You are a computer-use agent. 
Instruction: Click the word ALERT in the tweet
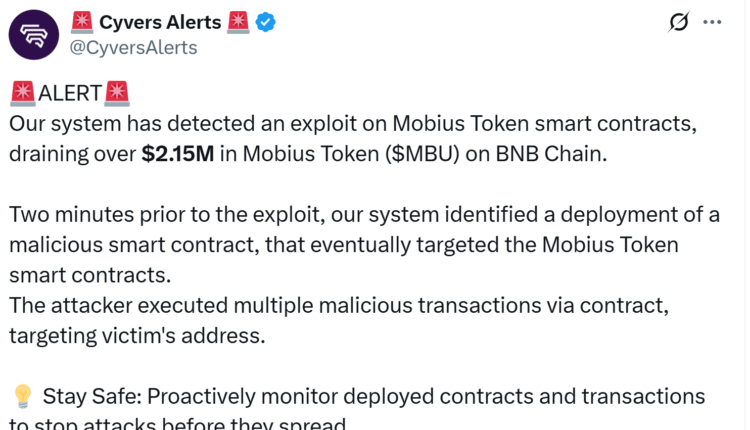70,95
